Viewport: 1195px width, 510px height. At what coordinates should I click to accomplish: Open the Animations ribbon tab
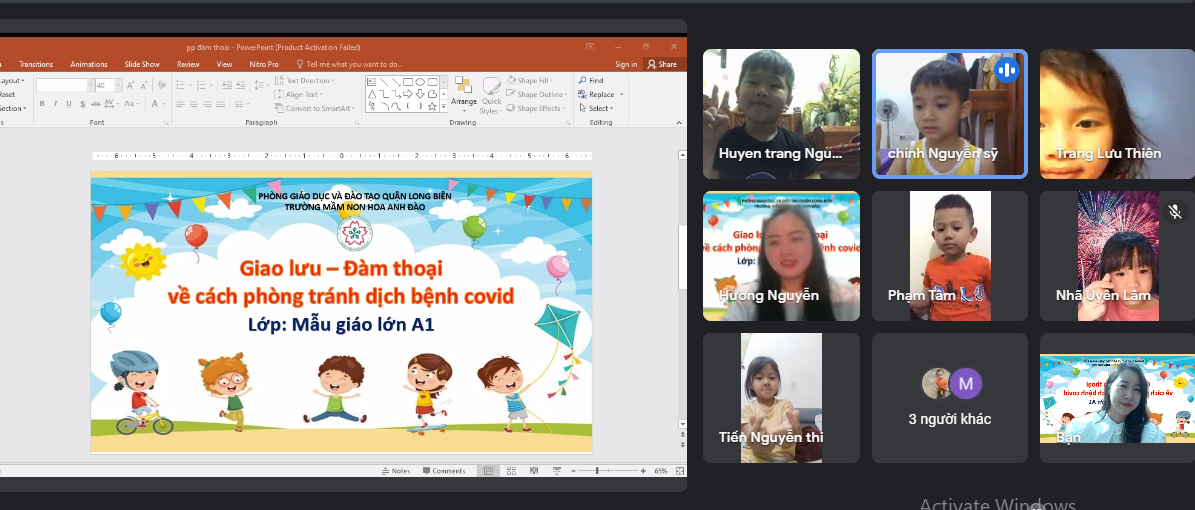click(88, 64)
